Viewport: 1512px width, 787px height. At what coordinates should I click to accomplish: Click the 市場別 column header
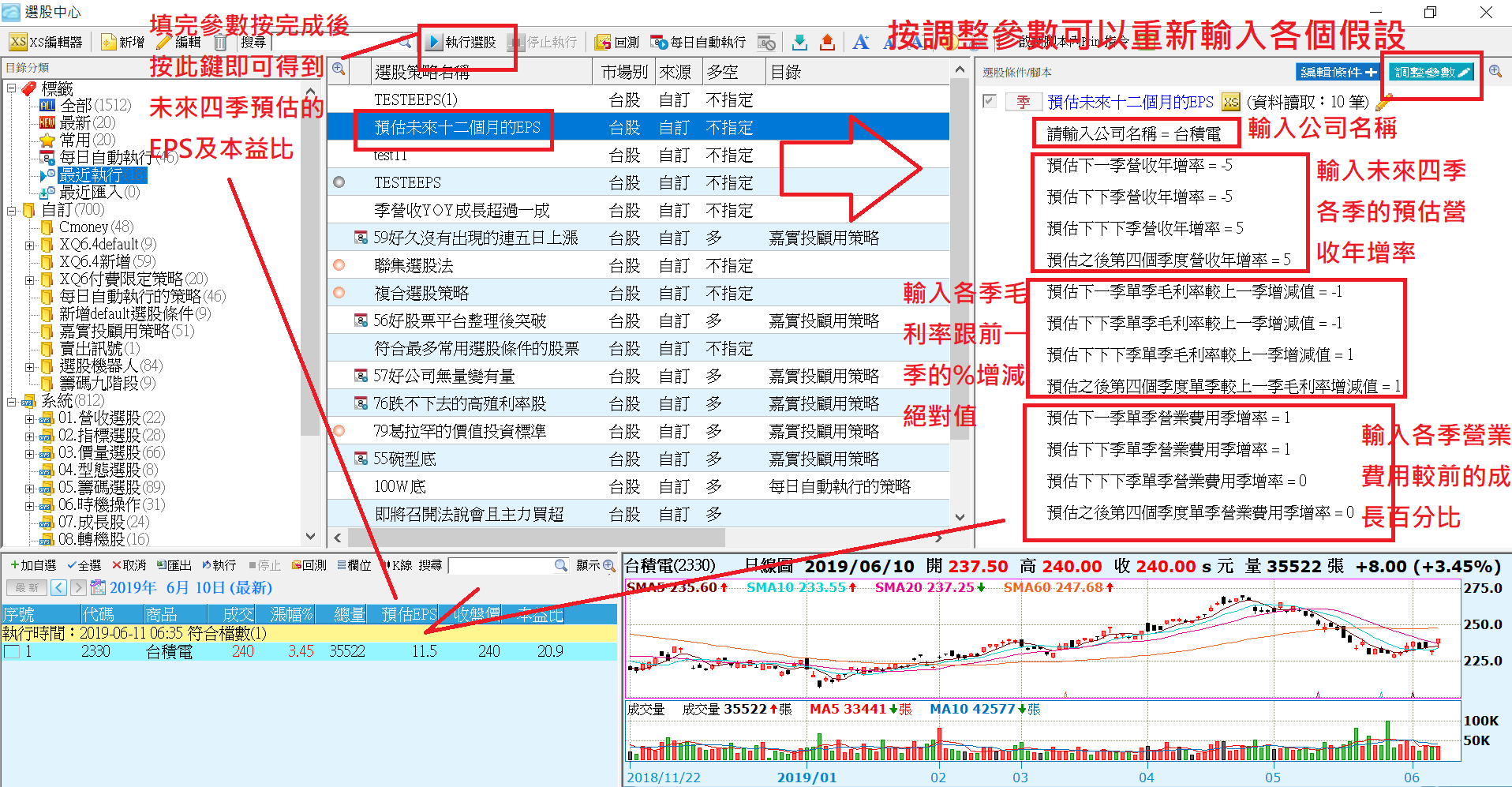pyautogui.click(x=623, y=72)
